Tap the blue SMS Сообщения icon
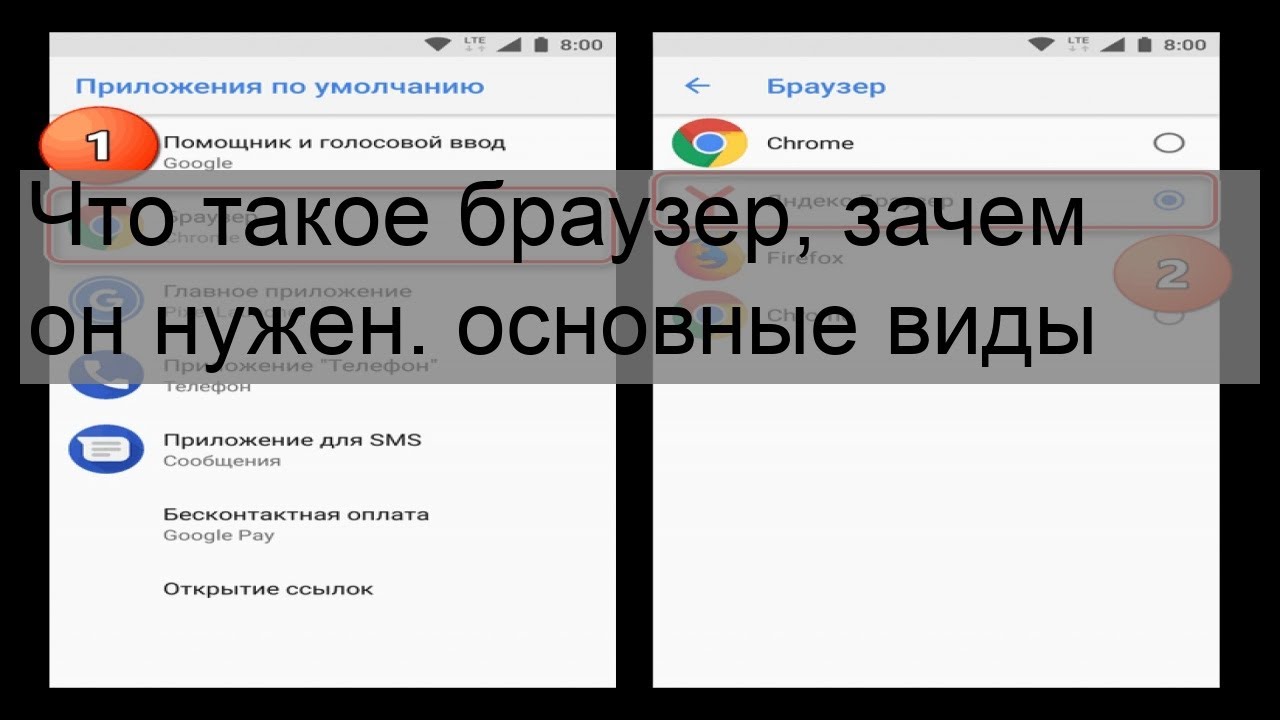 105,449
